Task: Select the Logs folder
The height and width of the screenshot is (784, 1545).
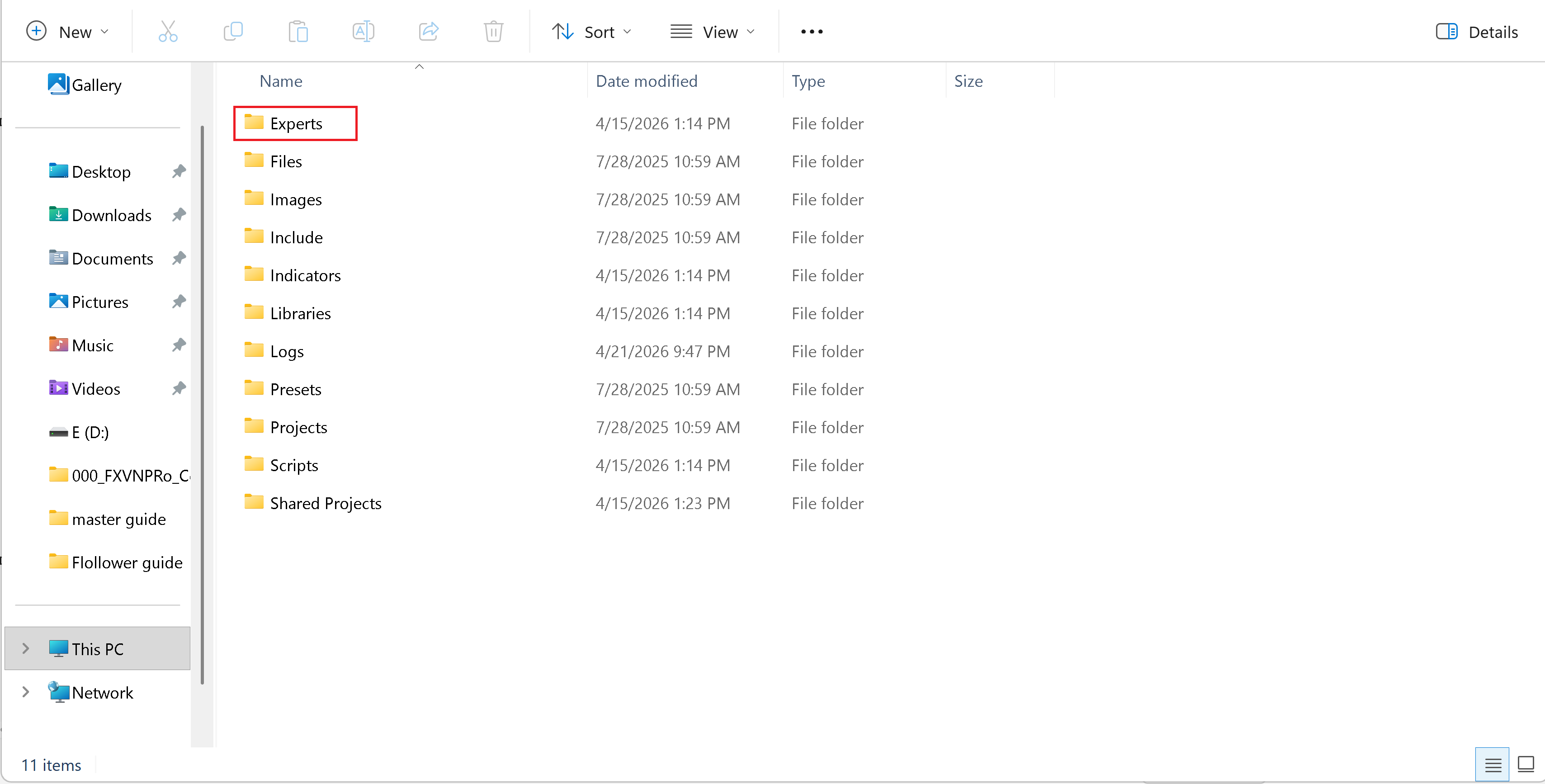Action: click(x=274, y=351)
